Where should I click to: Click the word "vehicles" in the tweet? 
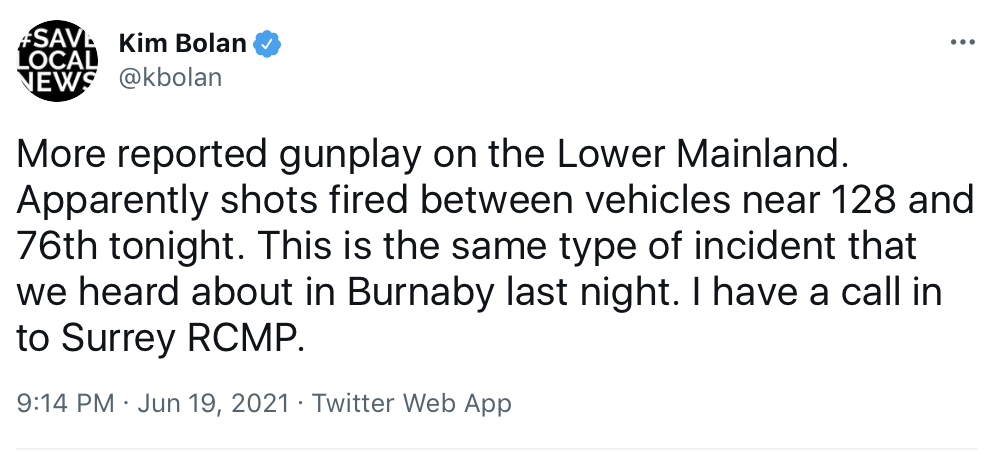[x=640, y=202]
